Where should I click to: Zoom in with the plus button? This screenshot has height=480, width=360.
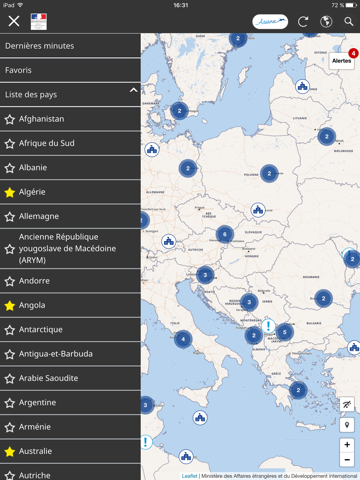pyautogui.click(x=347, y=445)
